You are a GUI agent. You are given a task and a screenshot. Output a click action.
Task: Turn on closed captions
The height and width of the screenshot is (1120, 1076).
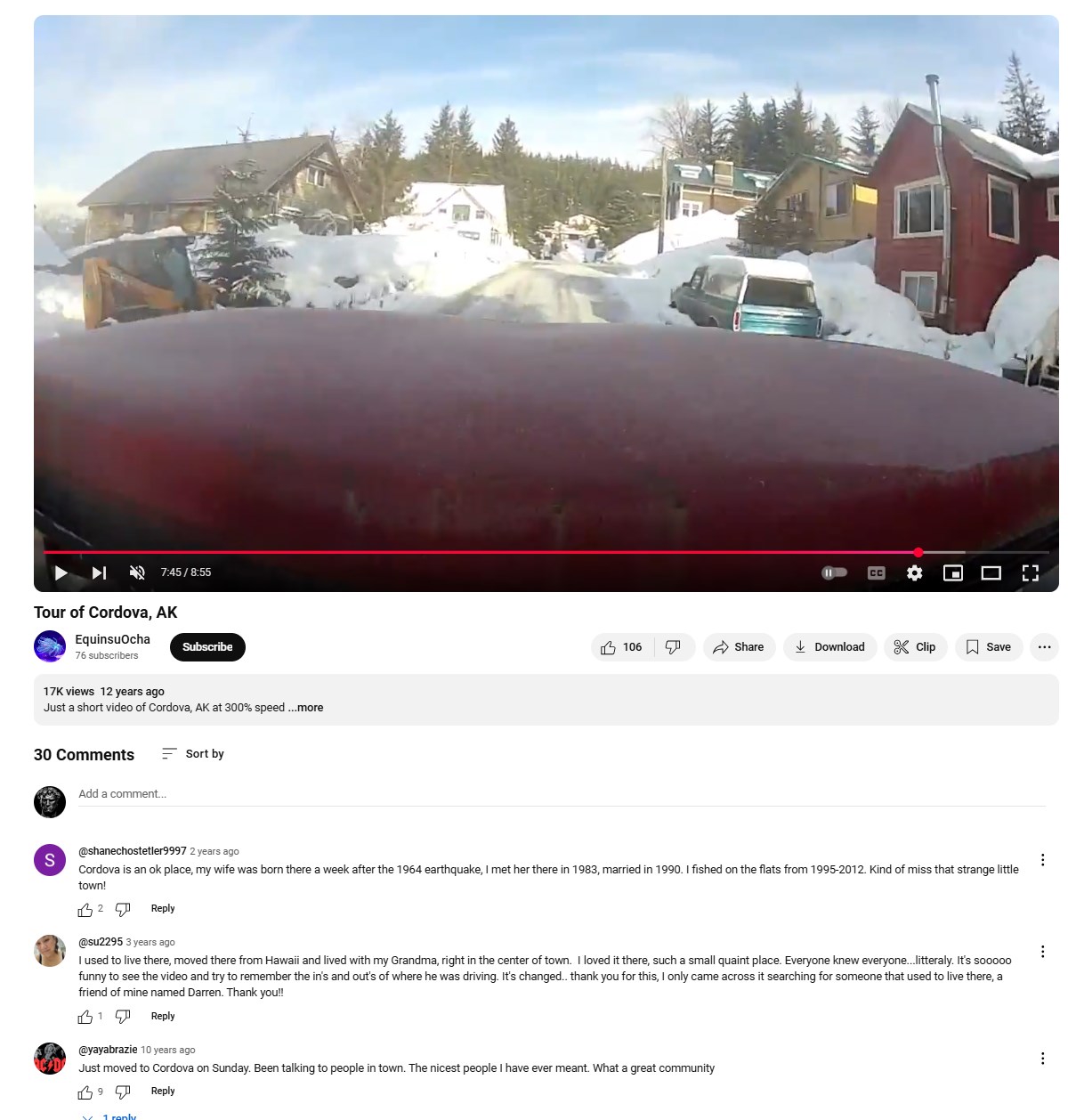click(876, 572)
